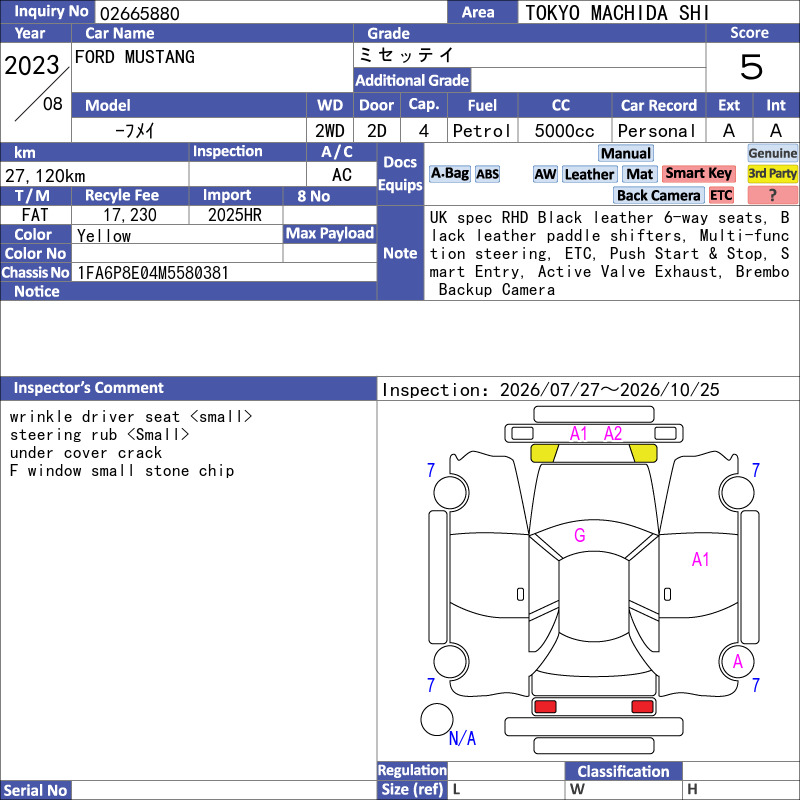
Task: Click the G mark on windshield diagram
Action: pyautogui.click(x=580, y=535)
